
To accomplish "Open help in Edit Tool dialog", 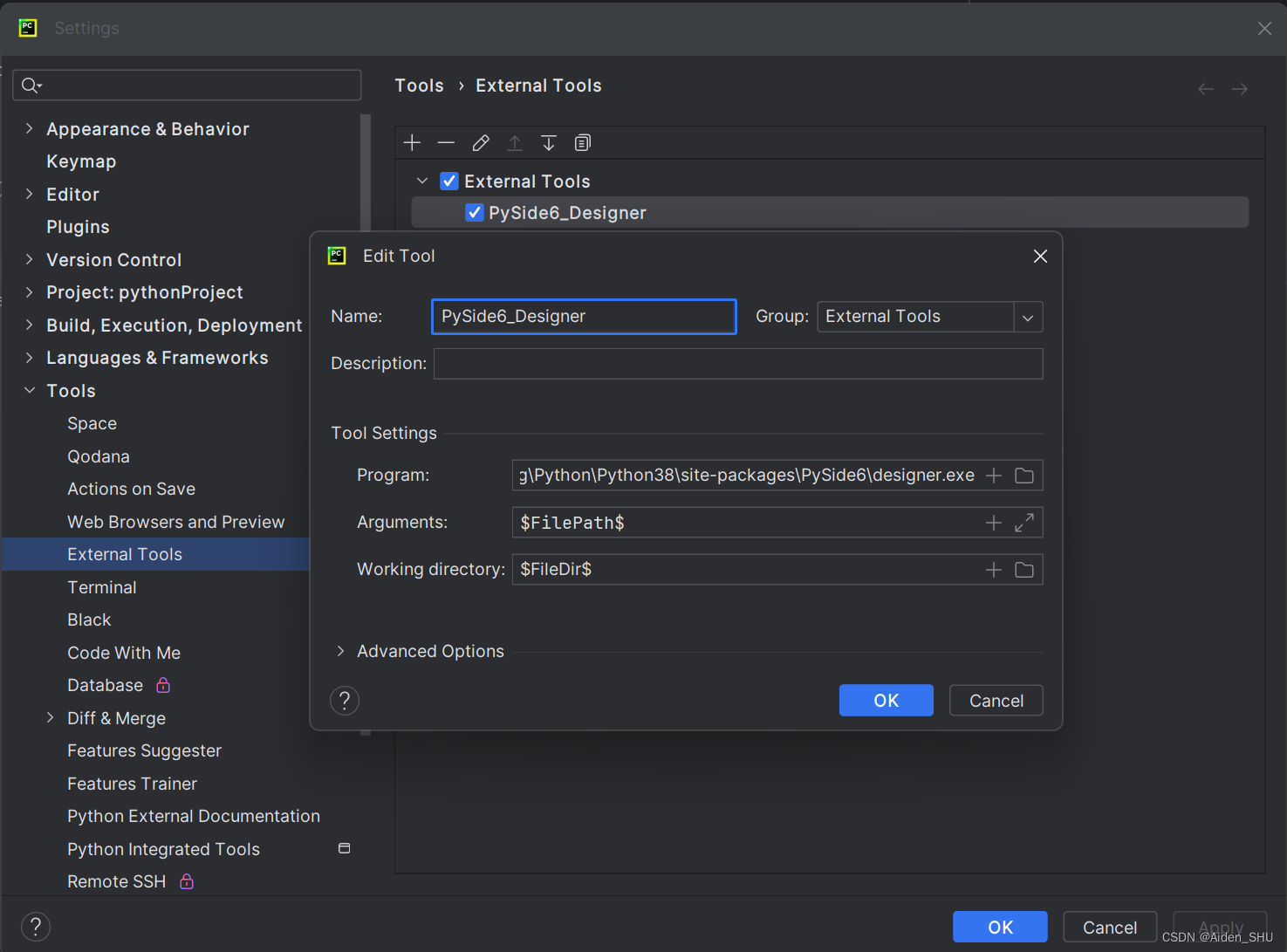I will [x=345, y=701].
